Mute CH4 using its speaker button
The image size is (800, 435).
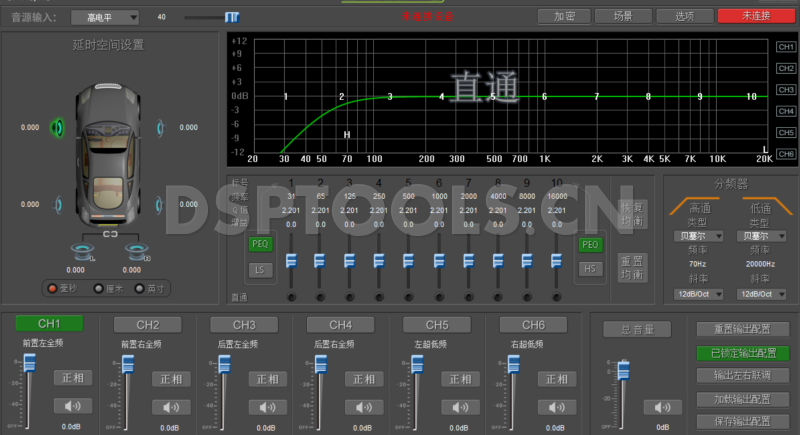click(362, 406)
